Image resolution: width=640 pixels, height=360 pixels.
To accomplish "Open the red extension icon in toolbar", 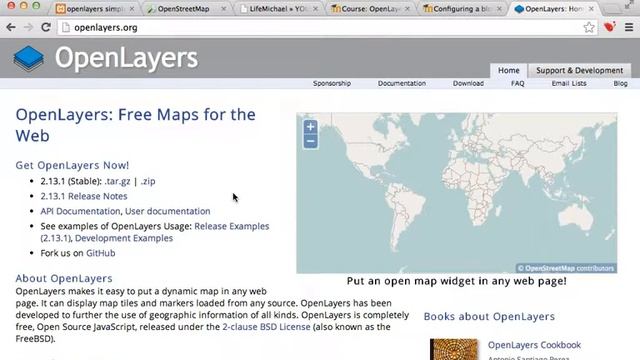I will pyautogui.click(x=610, y=27).
